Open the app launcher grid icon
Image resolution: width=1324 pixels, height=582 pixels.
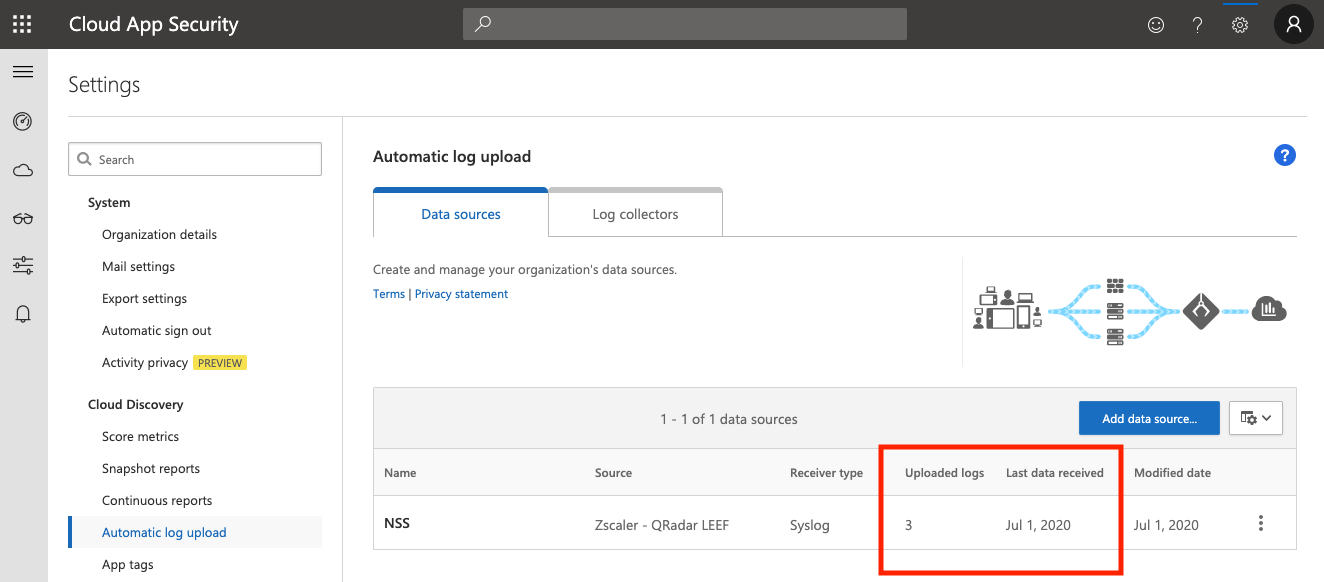22,24
